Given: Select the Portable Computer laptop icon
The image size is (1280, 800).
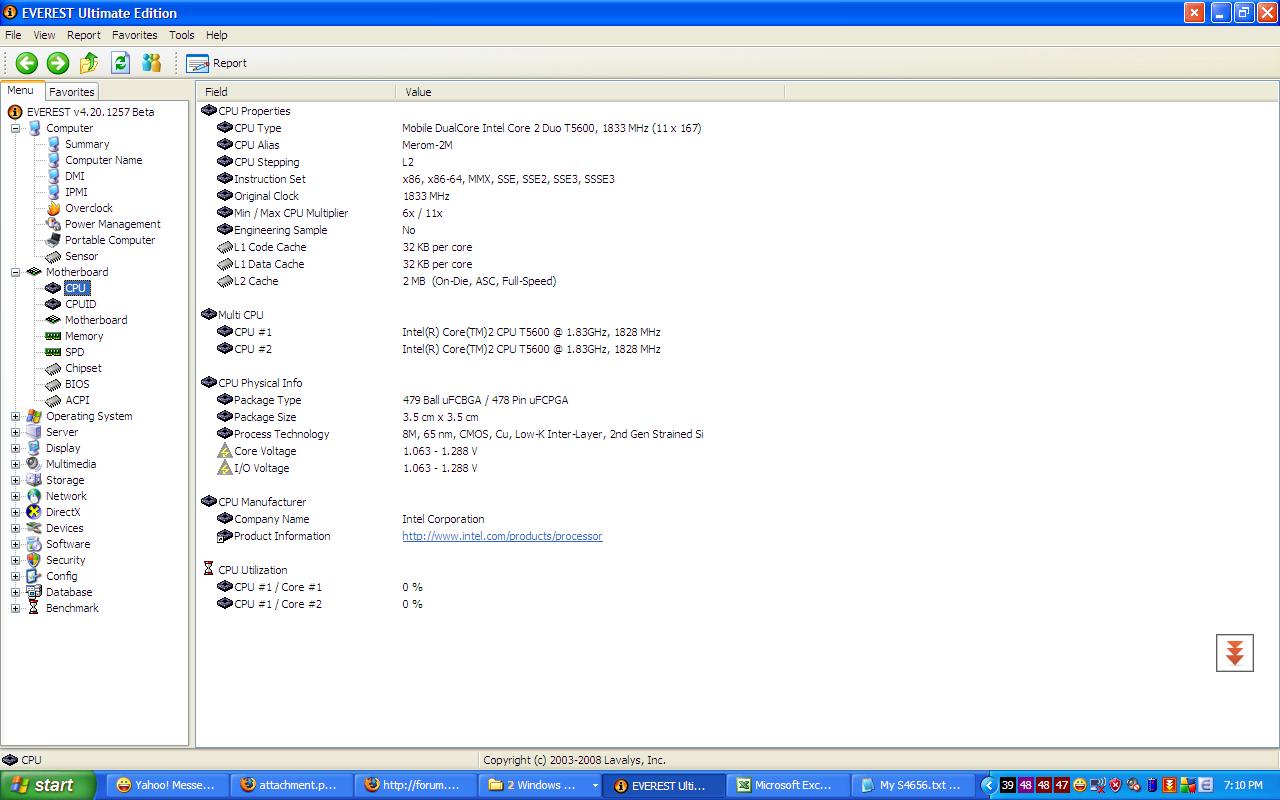Looking at the screenshot, I should pos(54,240).
